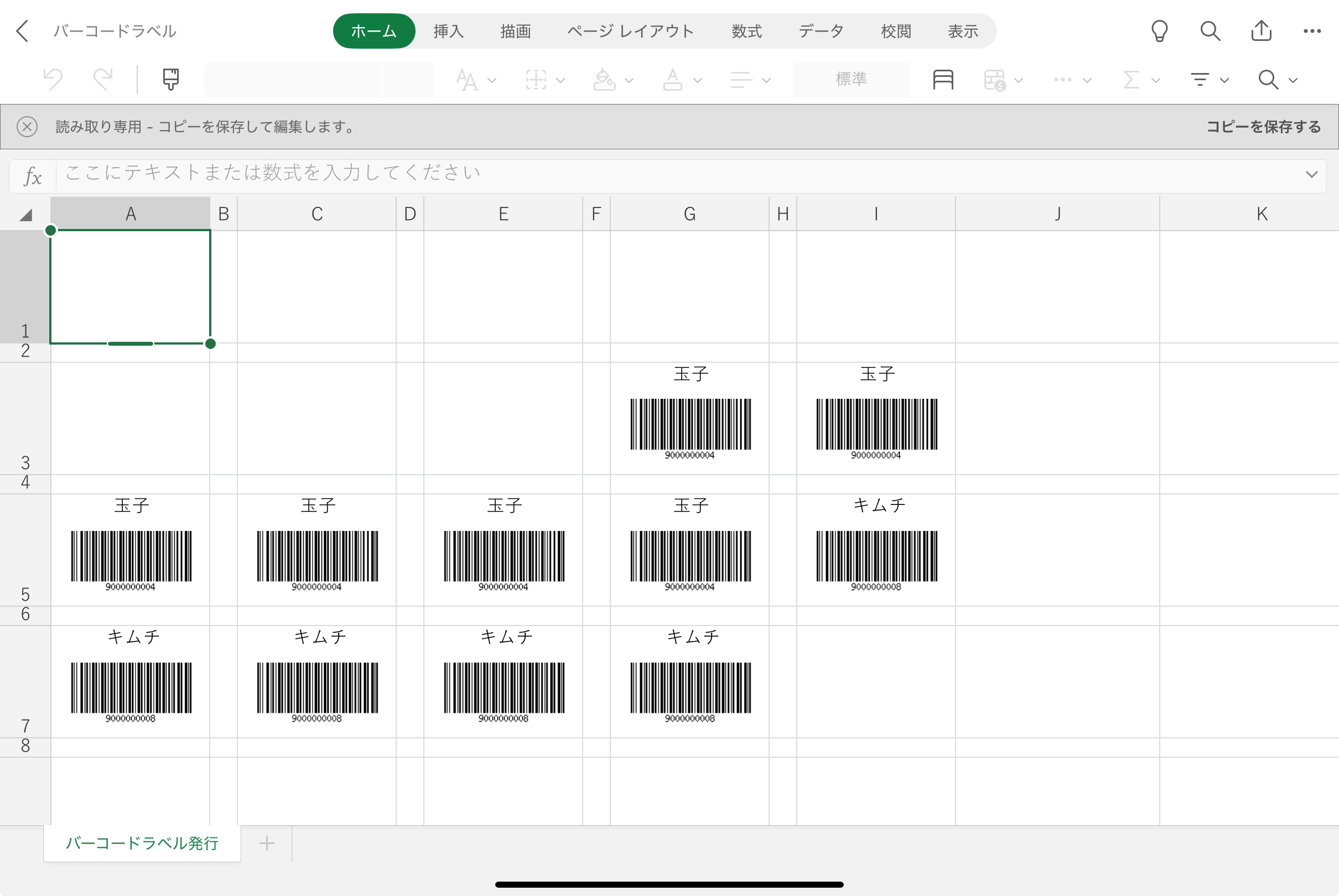Click the sort and filter icon
Image resolution: width=1339 pixels, height=896 pixels.
tap(1200, 80)
